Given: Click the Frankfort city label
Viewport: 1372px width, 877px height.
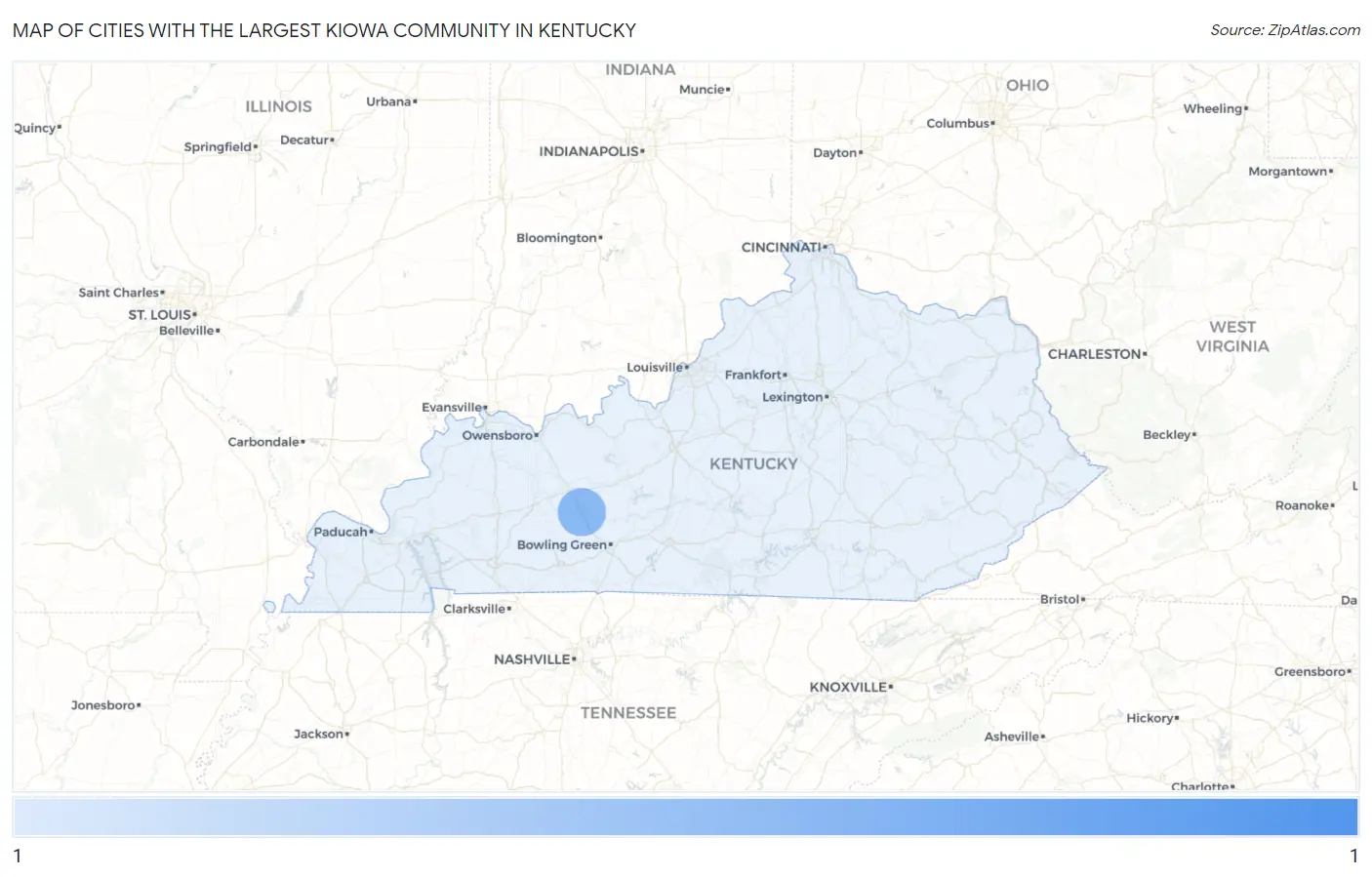Looking at the screenshot, I should click(753, 375).
